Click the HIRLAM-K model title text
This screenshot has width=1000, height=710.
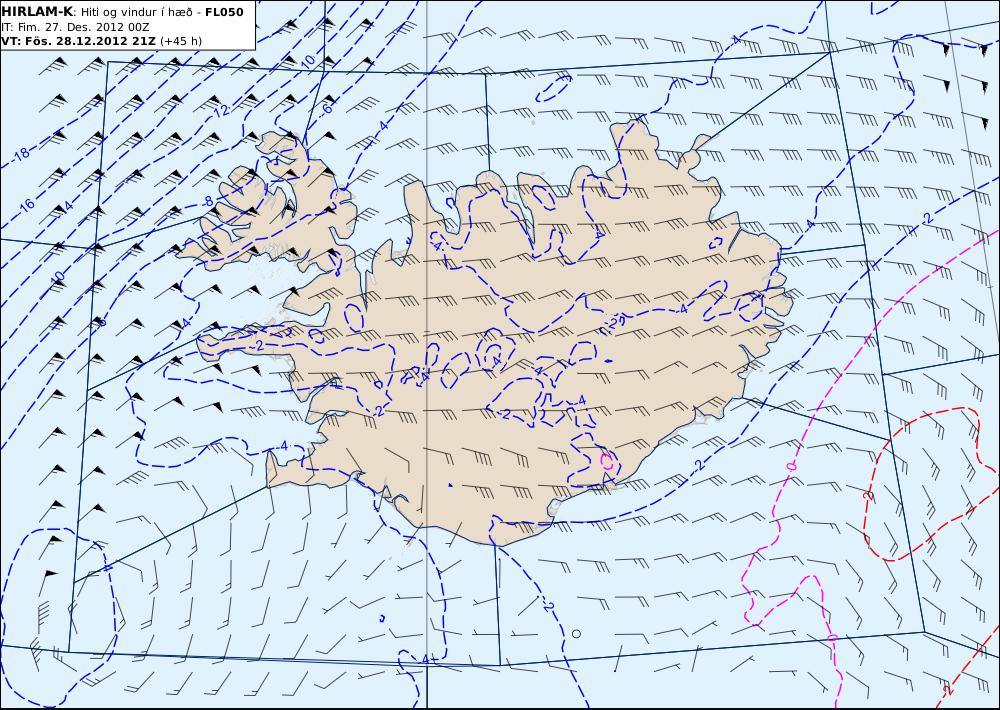pos(38,12)
